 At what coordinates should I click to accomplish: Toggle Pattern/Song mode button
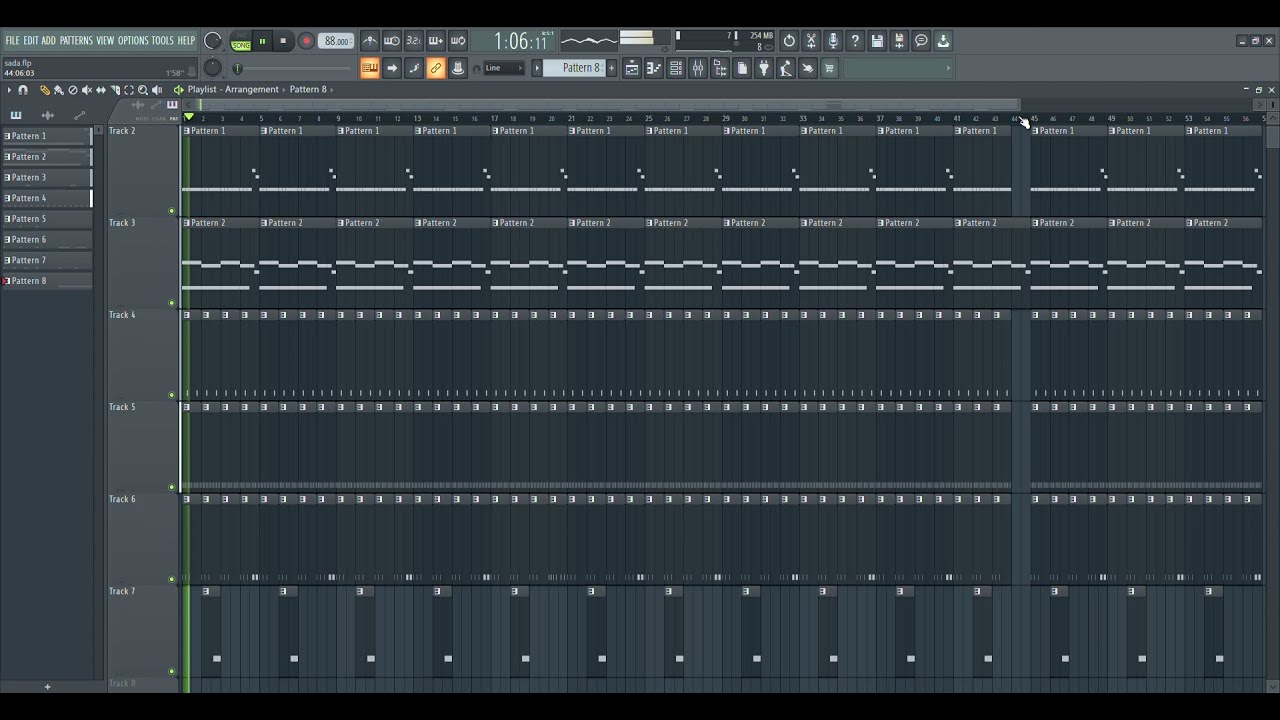pos(241,42)
